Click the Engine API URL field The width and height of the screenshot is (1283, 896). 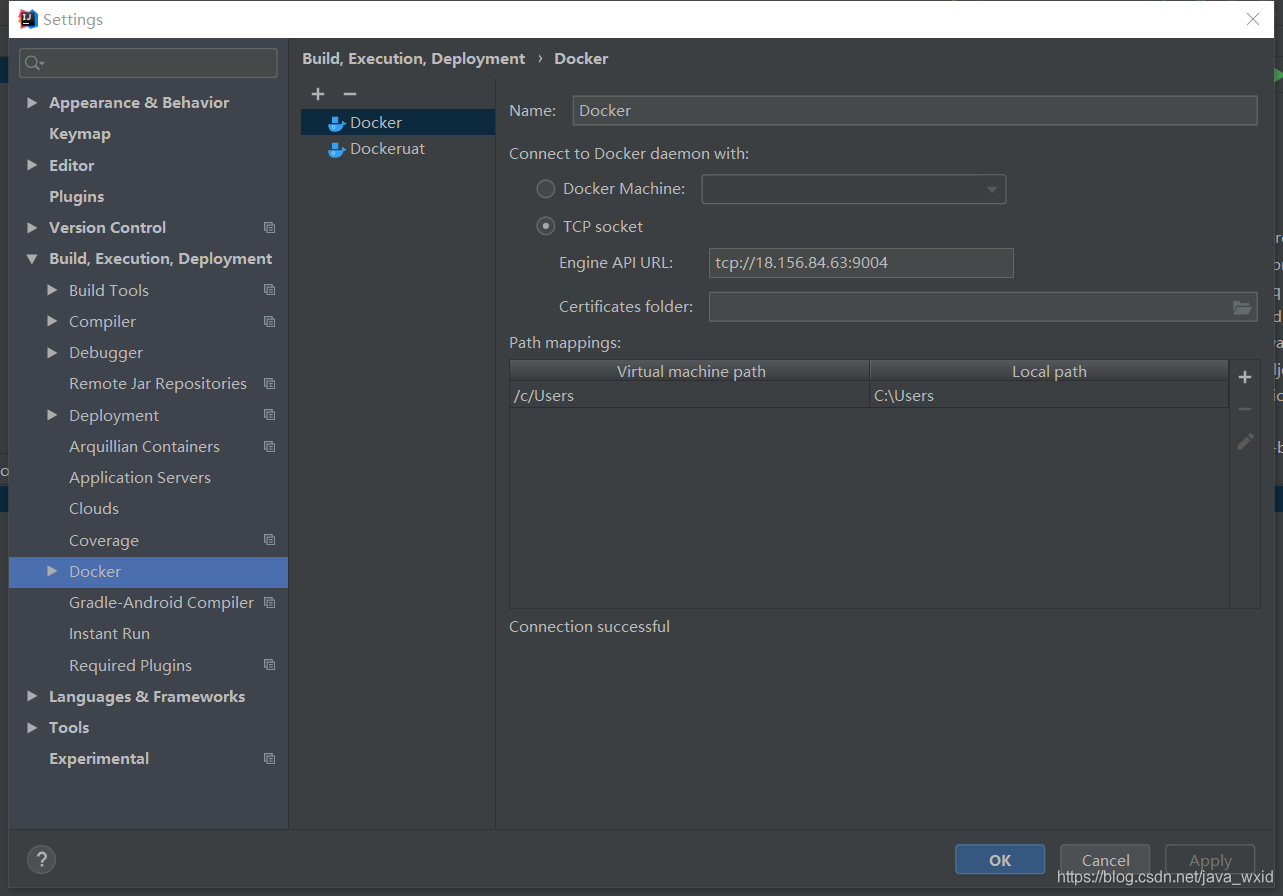click(x=861, y=263)
